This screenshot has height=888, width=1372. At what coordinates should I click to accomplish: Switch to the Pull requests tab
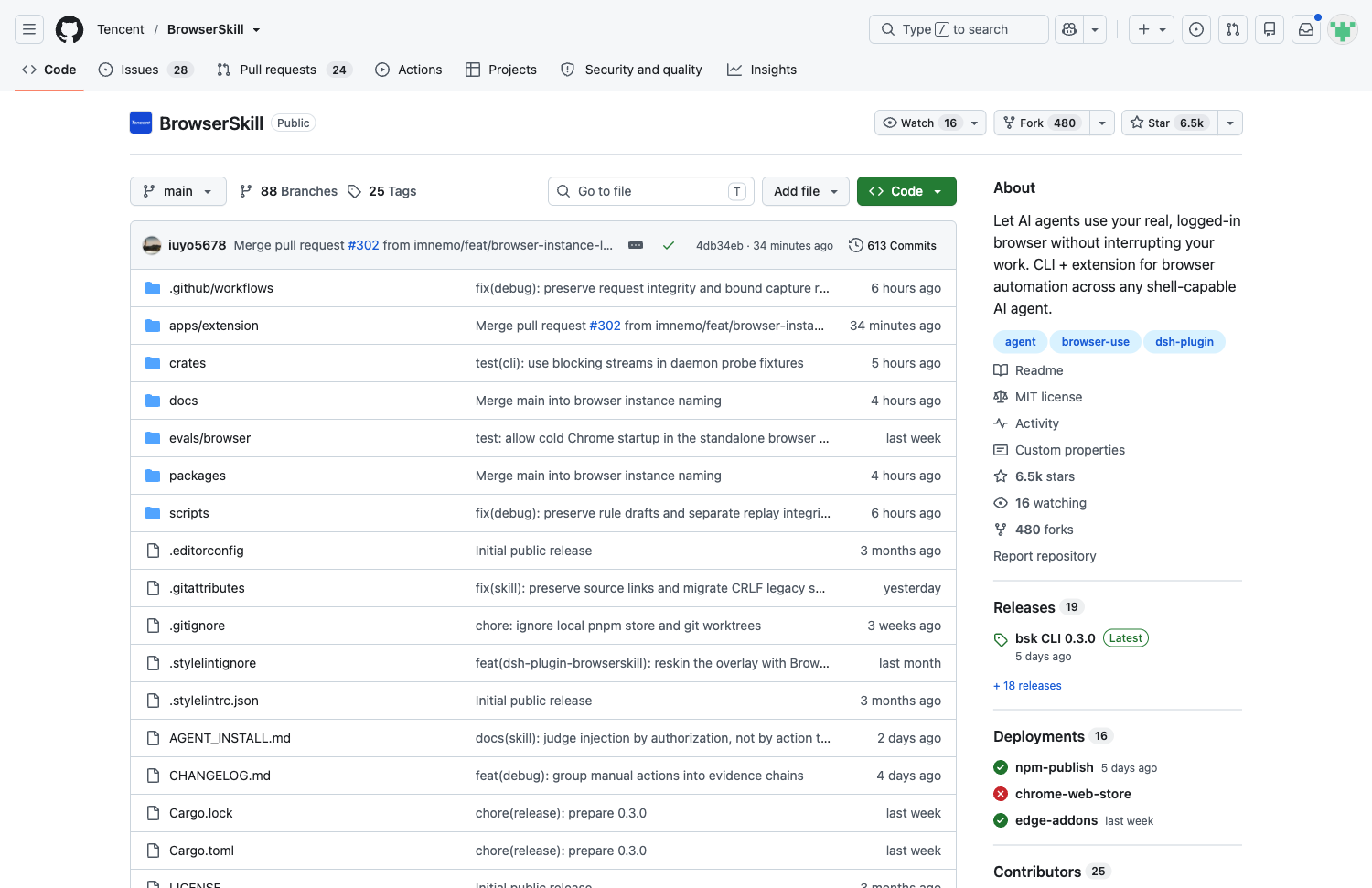click(x=284, y=70)
